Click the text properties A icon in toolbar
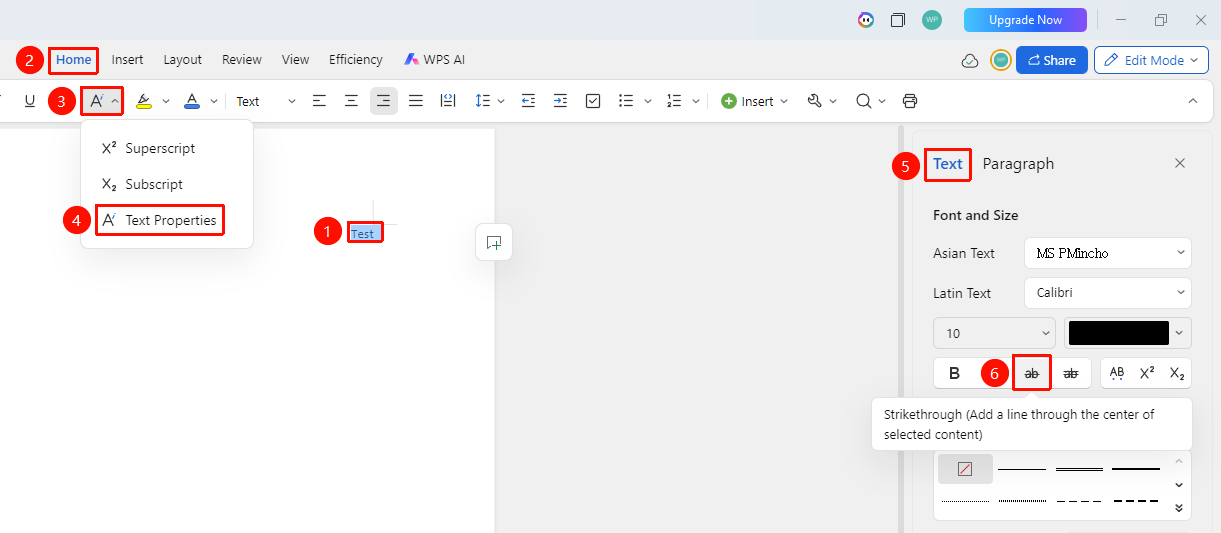 96,101
